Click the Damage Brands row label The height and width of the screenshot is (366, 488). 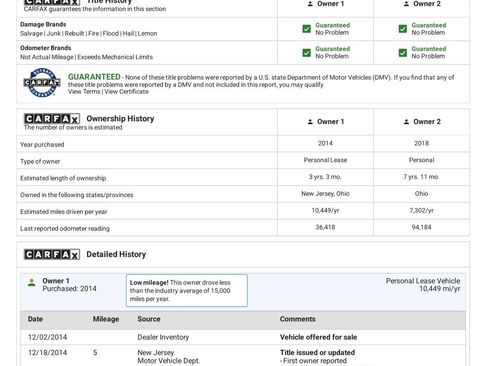tap(43, 24)
